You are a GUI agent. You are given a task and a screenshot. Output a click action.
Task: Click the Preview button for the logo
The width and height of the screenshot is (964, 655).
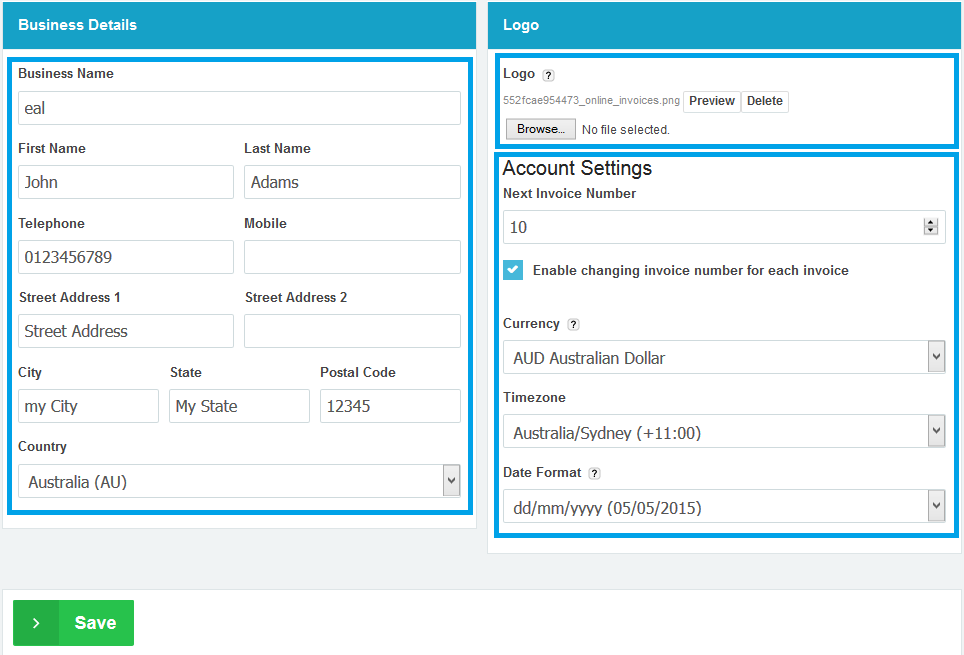(x=711, y=101)
